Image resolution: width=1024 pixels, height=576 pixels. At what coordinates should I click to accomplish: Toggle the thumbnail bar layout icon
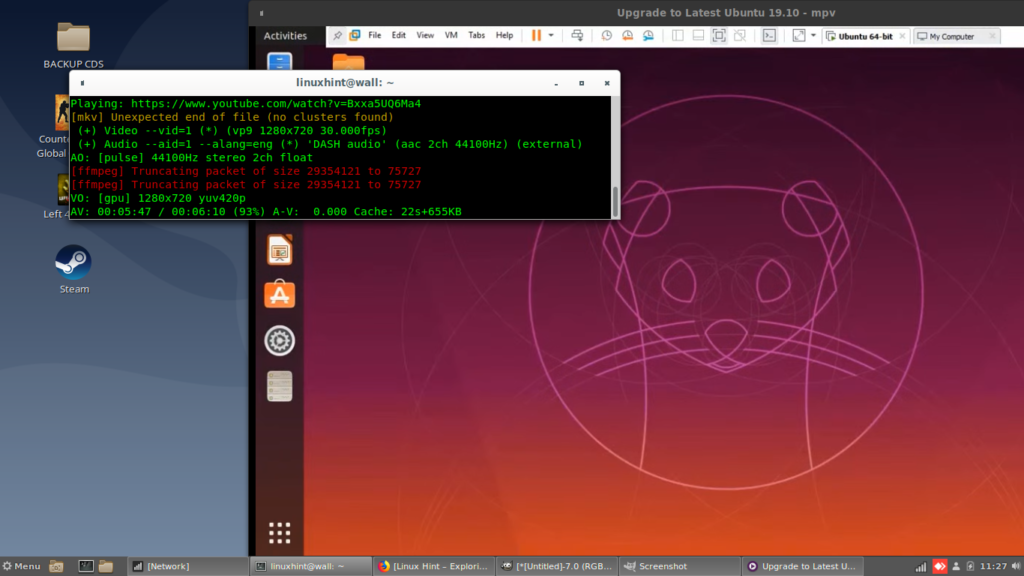point(698,35)
